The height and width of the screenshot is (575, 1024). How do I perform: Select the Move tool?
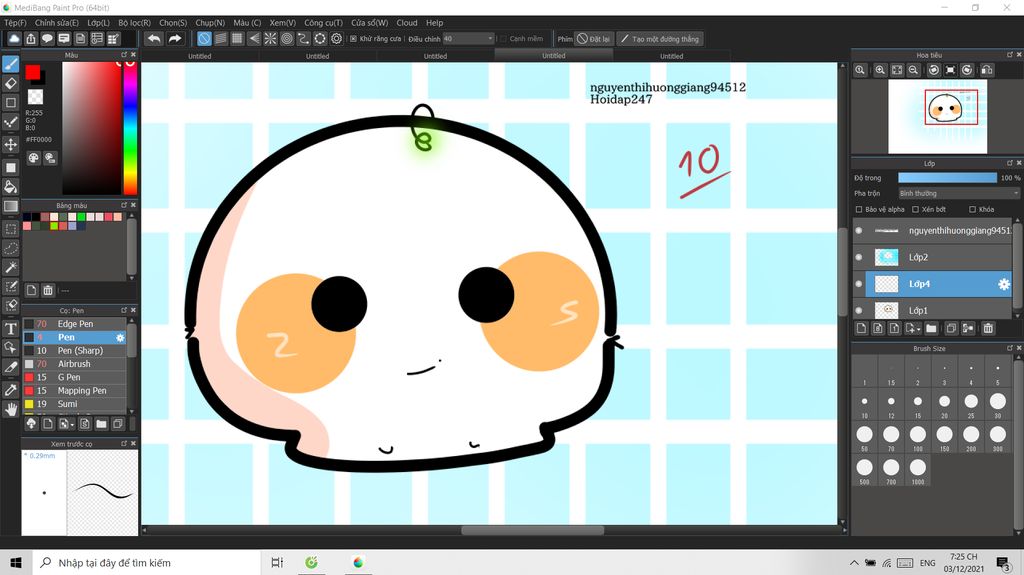click(10, 144)
